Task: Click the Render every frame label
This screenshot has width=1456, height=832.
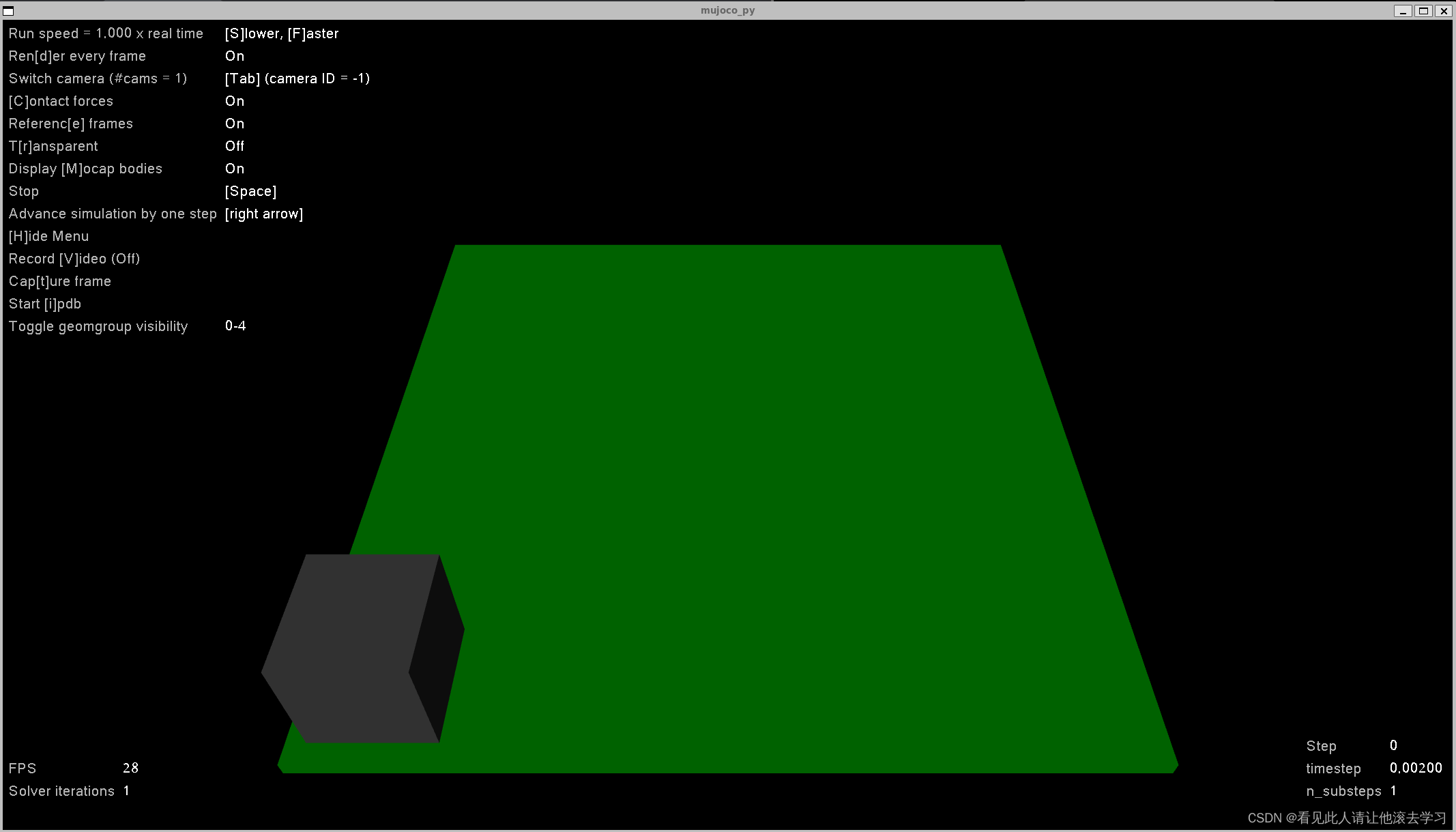Action: pyautogui.click(x=77, y=56)
